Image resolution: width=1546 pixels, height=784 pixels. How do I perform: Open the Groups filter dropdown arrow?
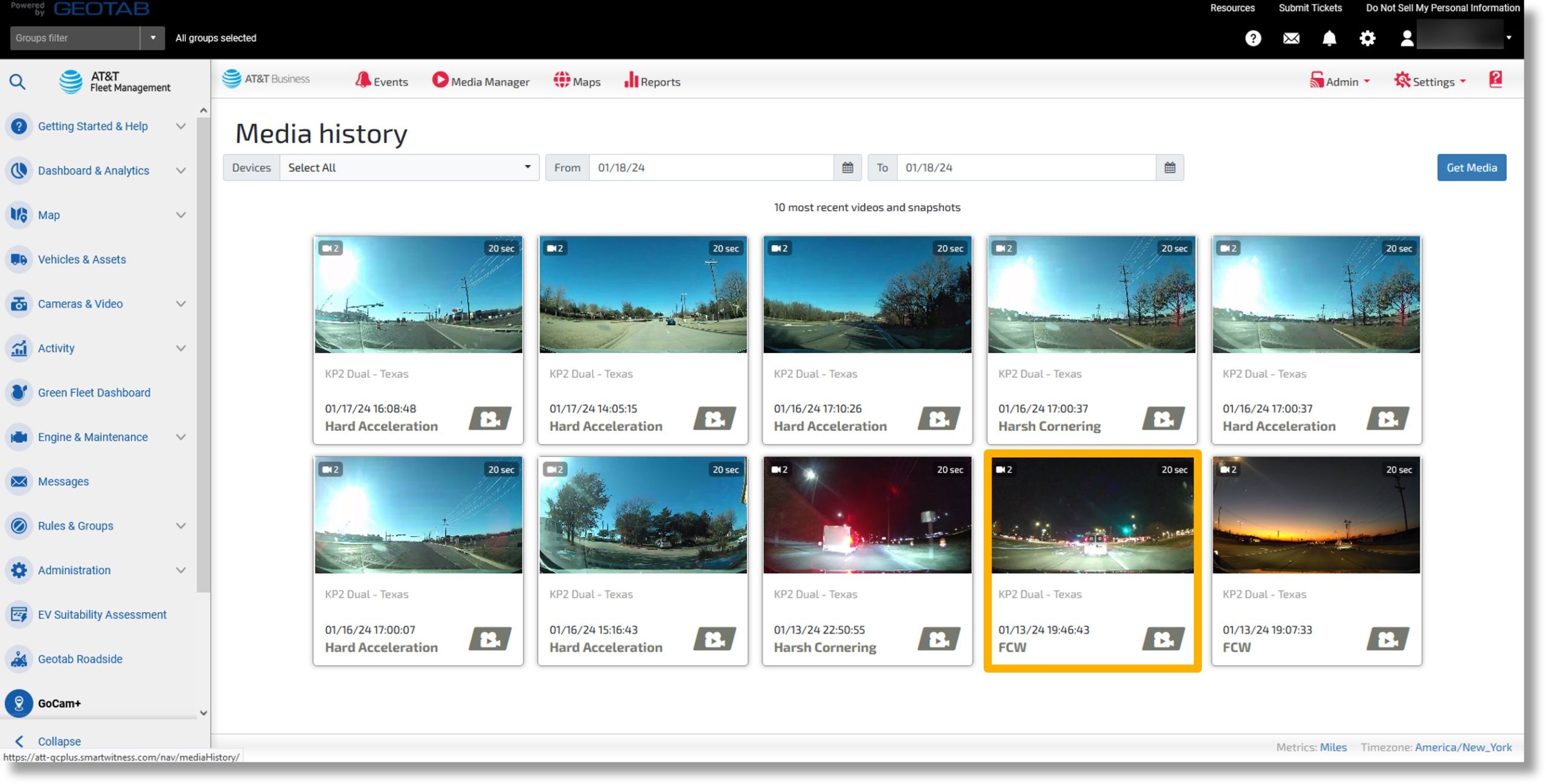point(153,38)
